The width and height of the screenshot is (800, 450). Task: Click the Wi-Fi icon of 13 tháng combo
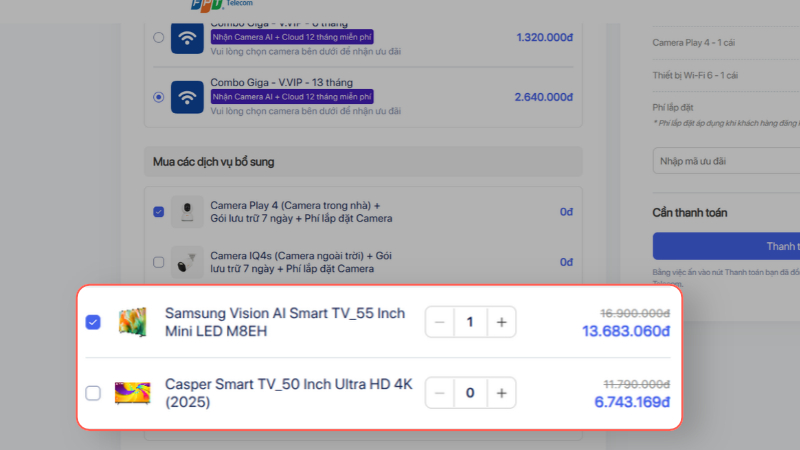point(187,97)
